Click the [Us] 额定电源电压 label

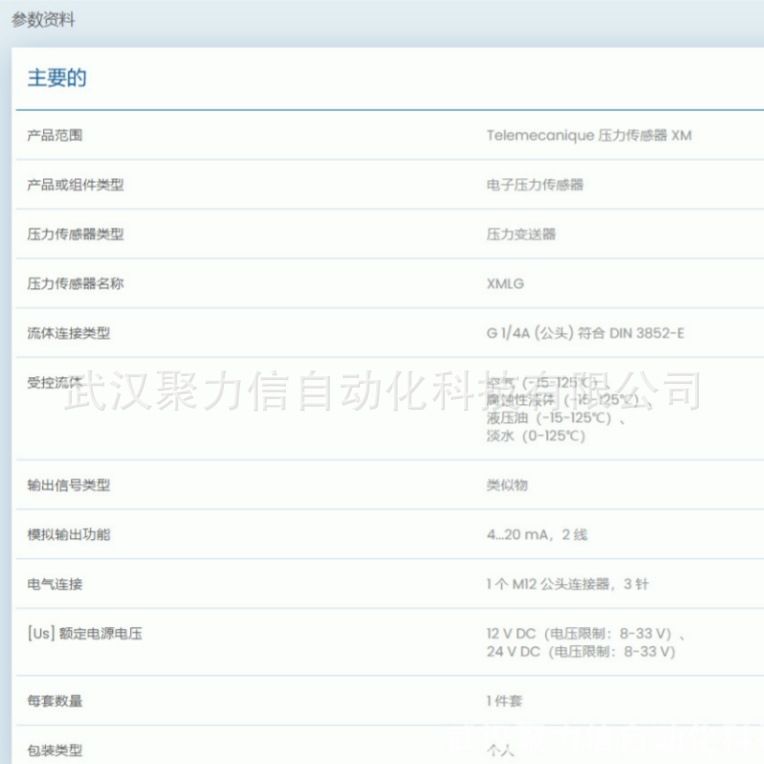tap(84, 633)
